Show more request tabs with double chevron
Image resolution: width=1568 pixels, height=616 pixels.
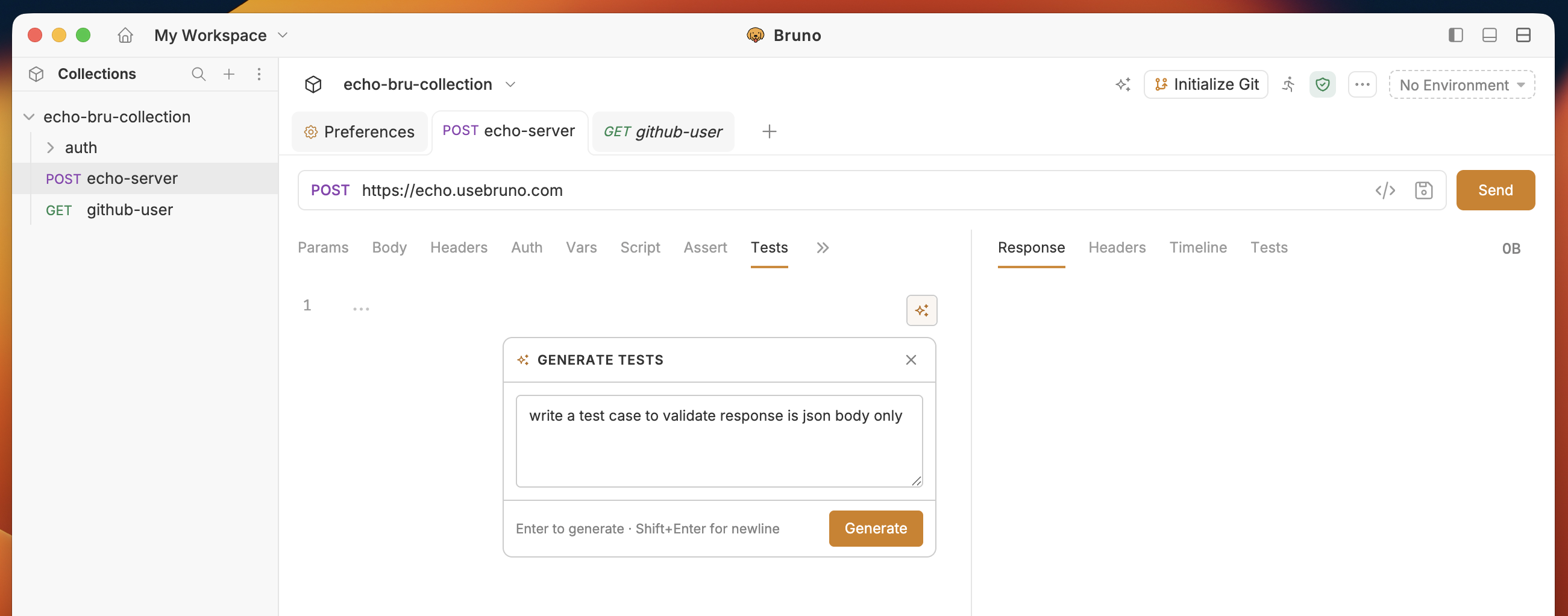tap(823, 248)
